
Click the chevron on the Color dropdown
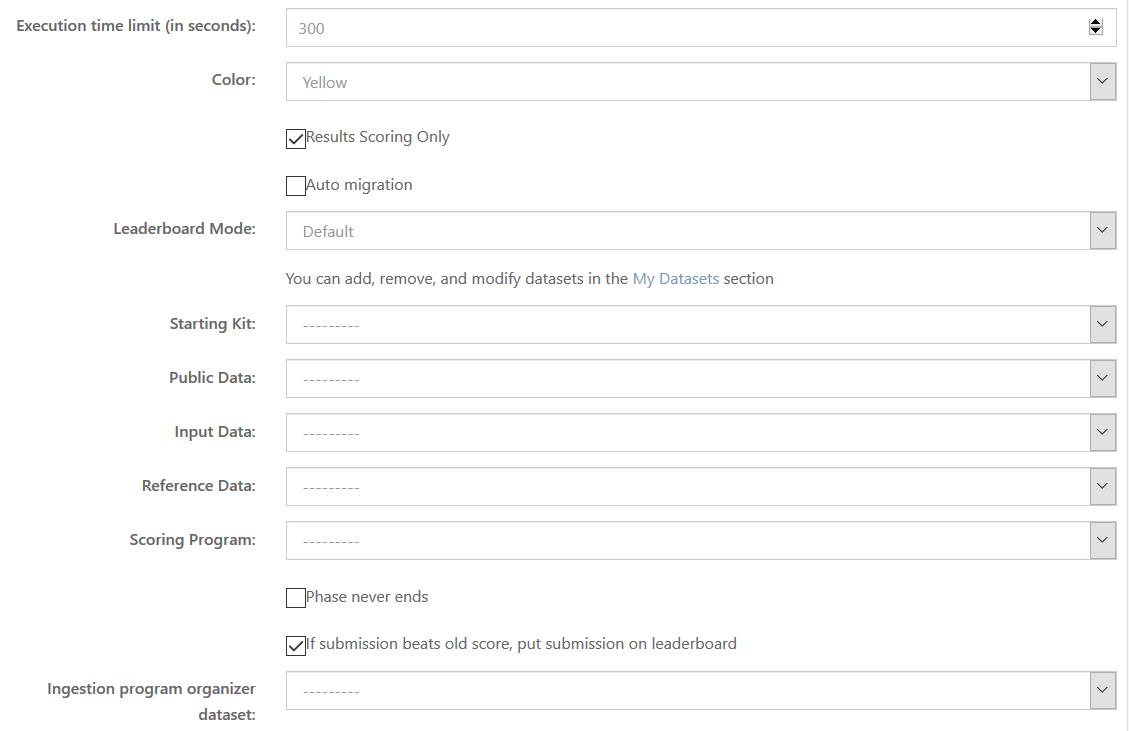[1103, 81]
